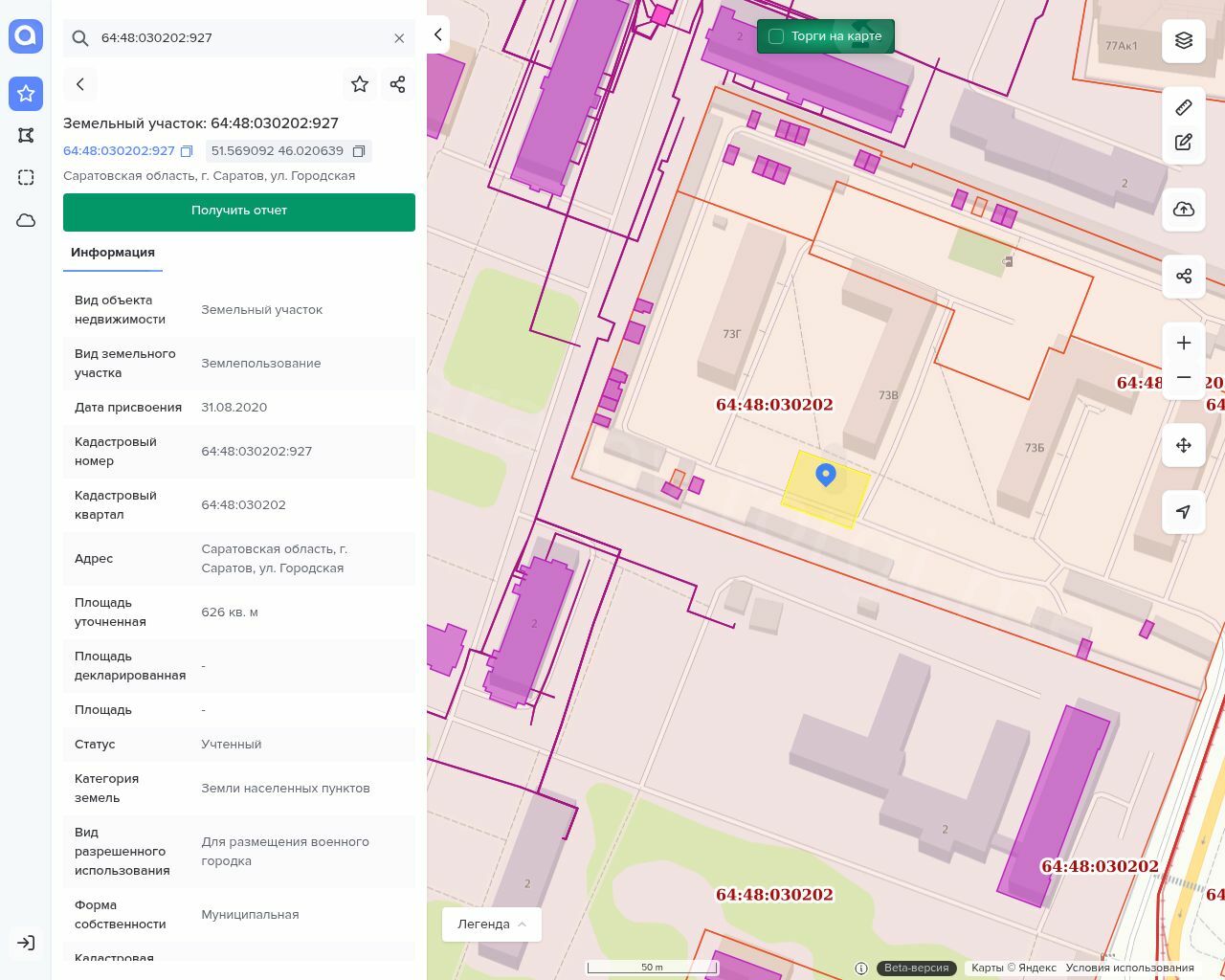Click the cloud upload icon on map

[x=1184, y=210]
